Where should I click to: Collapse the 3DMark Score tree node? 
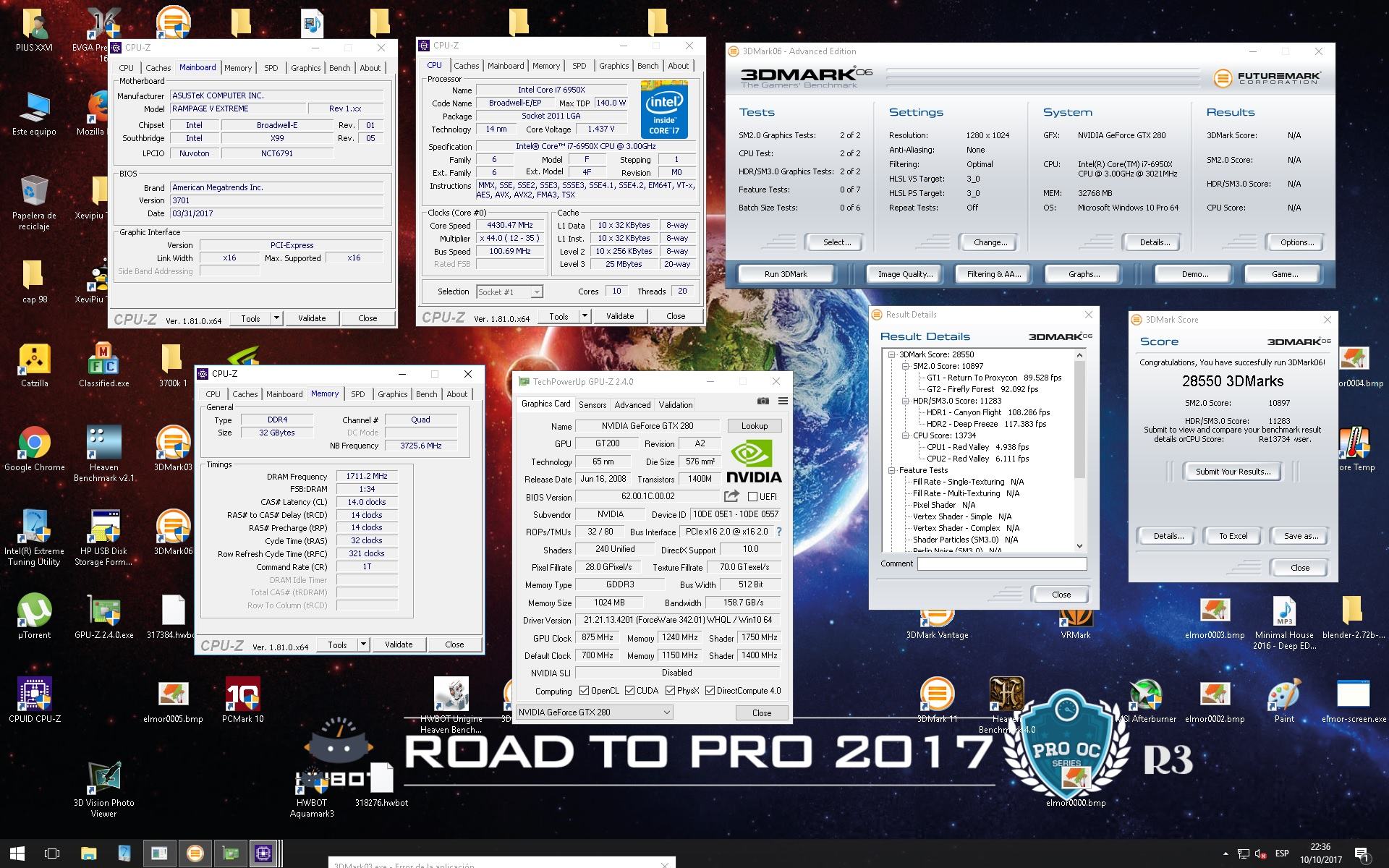coord(893,354)
